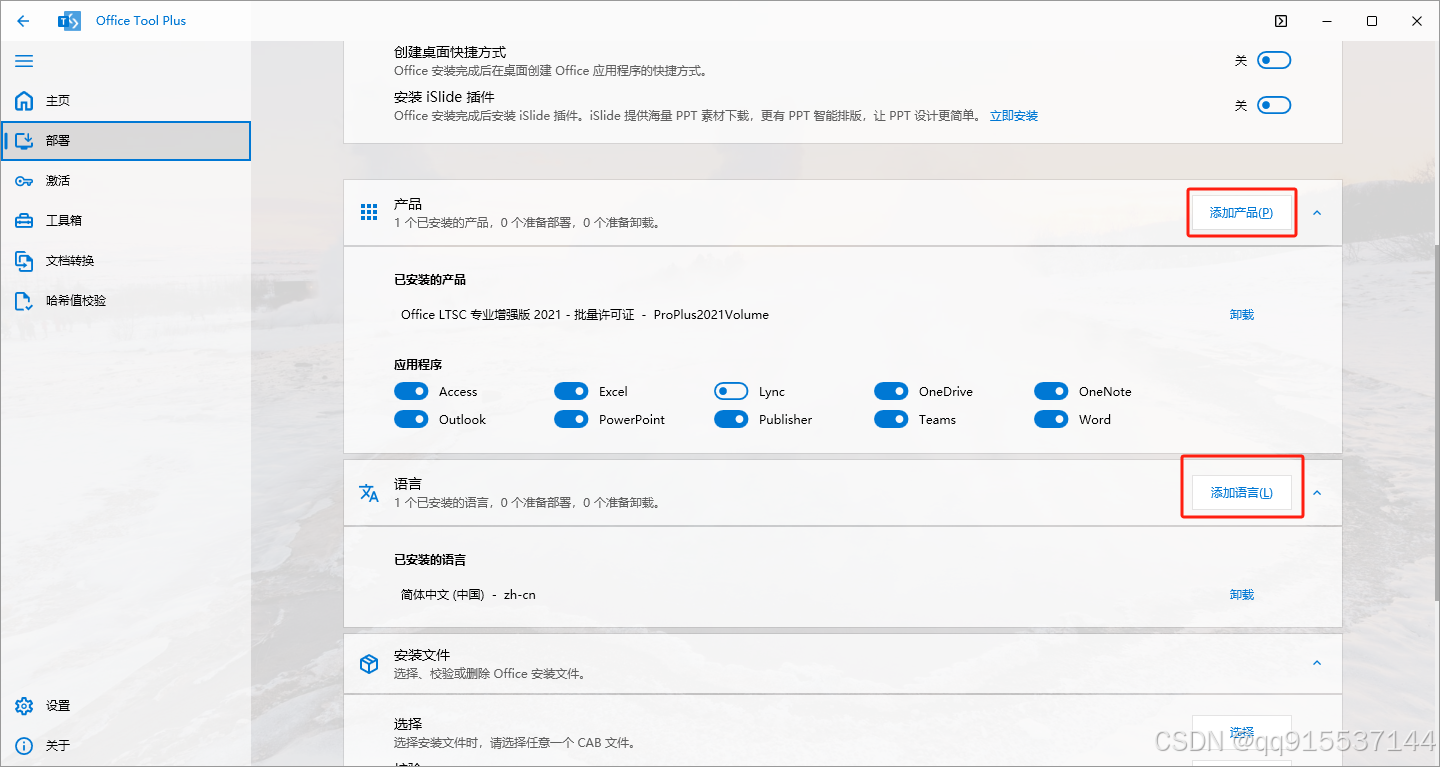Open 哈希值校验 in sidebar
Screen dimensions: 1440x767
[125, 301]
